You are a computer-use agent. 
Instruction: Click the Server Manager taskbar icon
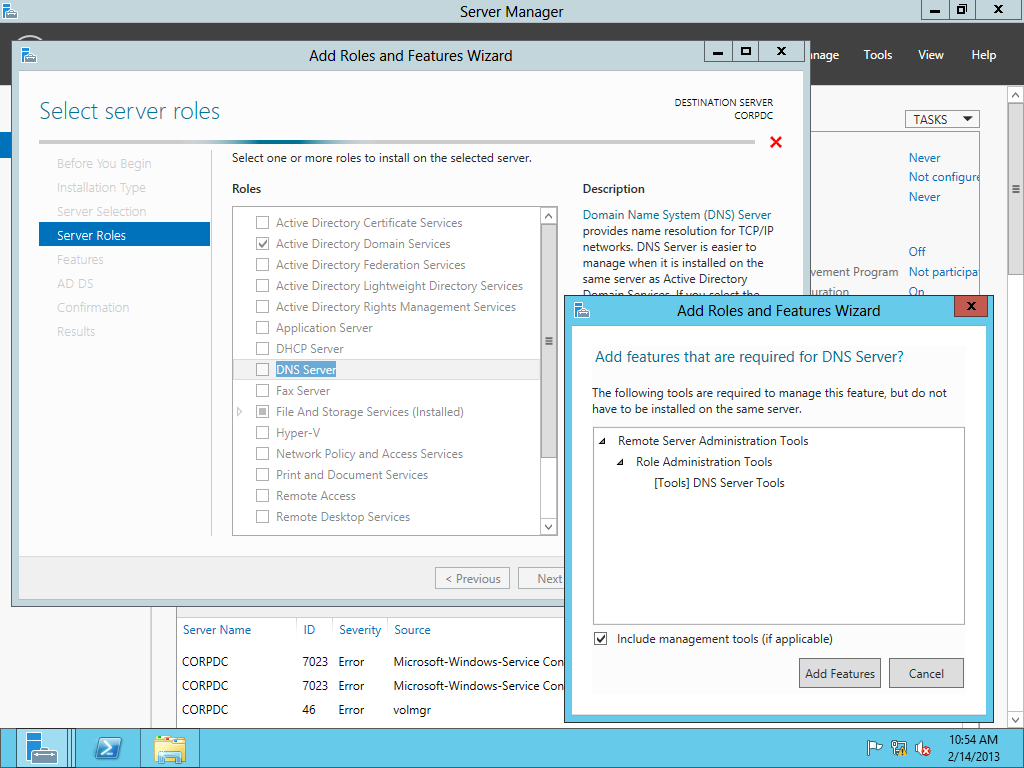(42, 748)
